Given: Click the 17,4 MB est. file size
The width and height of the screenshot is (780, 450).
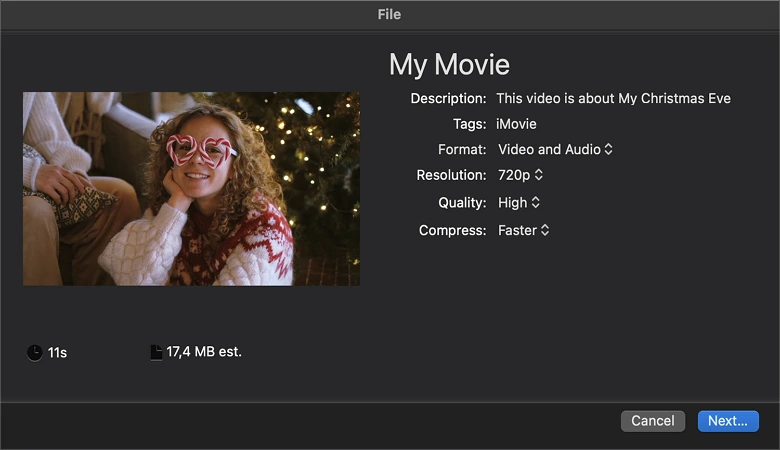Looking at the screenshot, I should 204,352.
